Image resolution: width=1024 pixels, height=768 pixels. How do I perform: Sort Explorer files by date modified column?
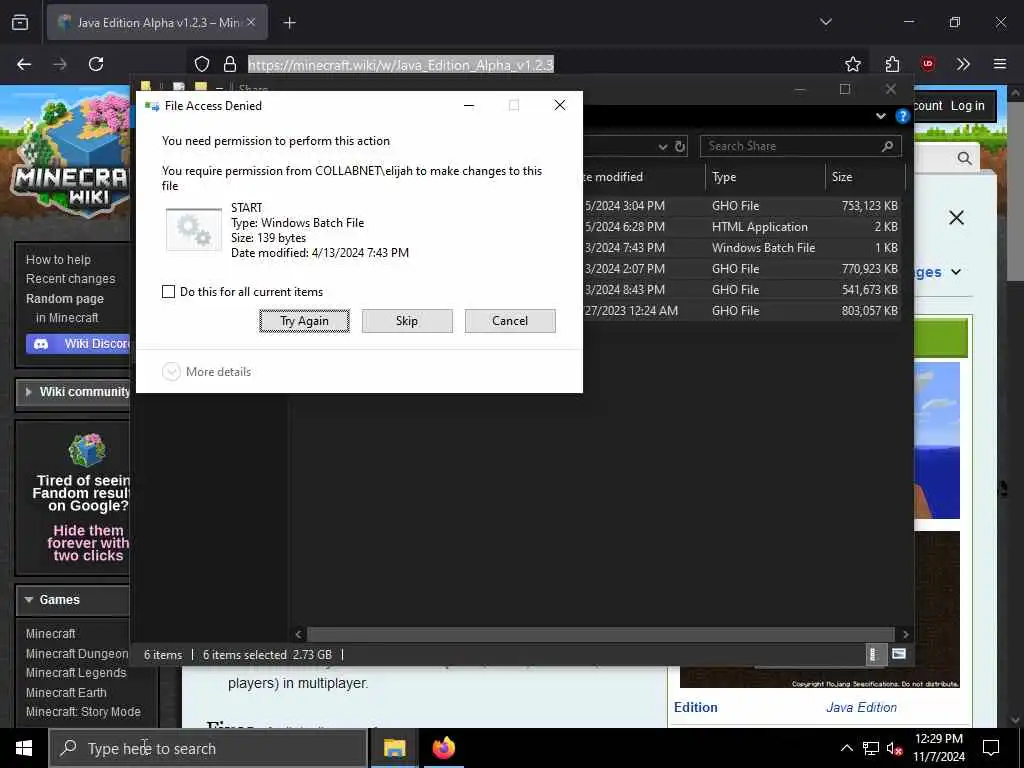pos(643,177)
